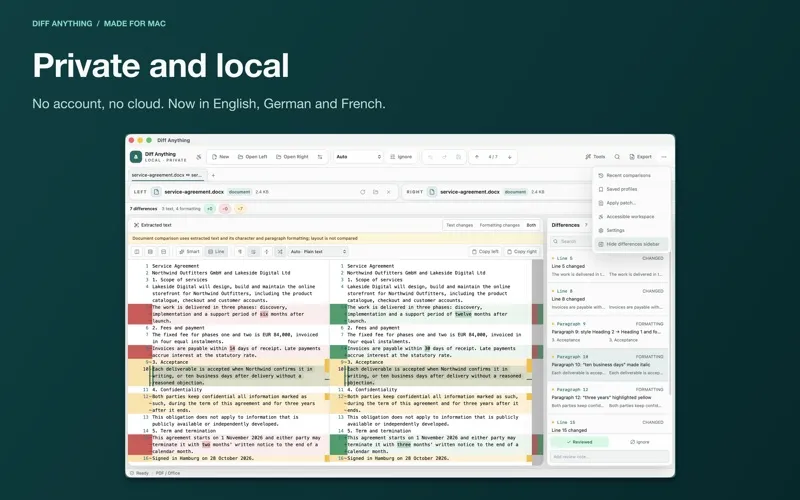Viewport: 800px width, 500px height.
Task: Show only Text changes
Action: (x=459, y=225)
